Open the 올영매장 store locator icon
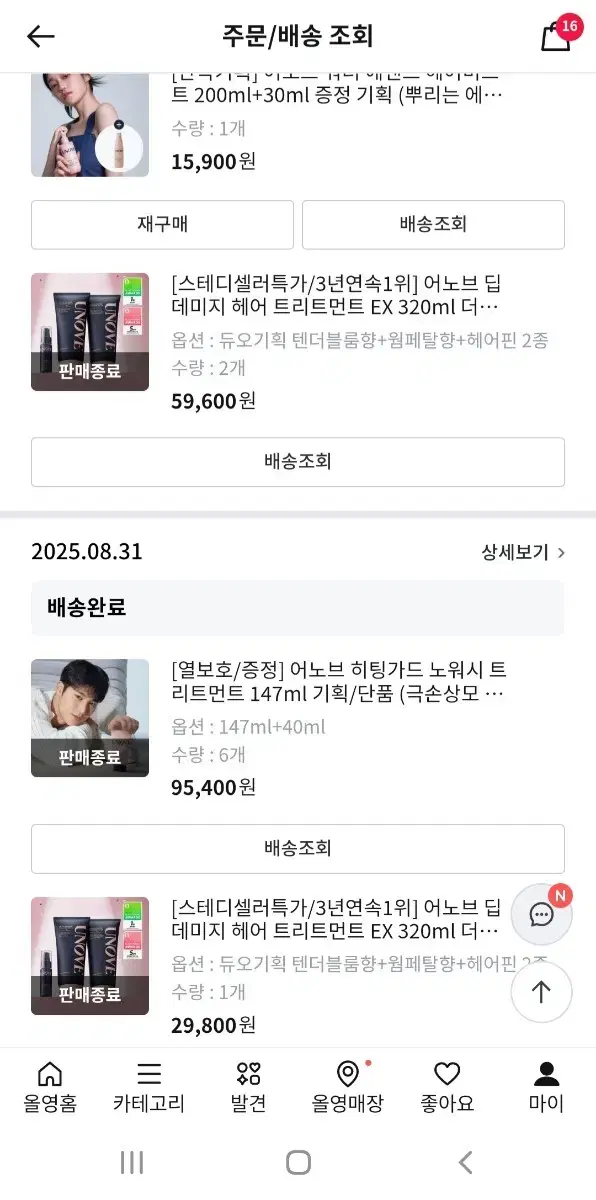The height and width of the screenshot is (1200, 596). coord(347,1087)
